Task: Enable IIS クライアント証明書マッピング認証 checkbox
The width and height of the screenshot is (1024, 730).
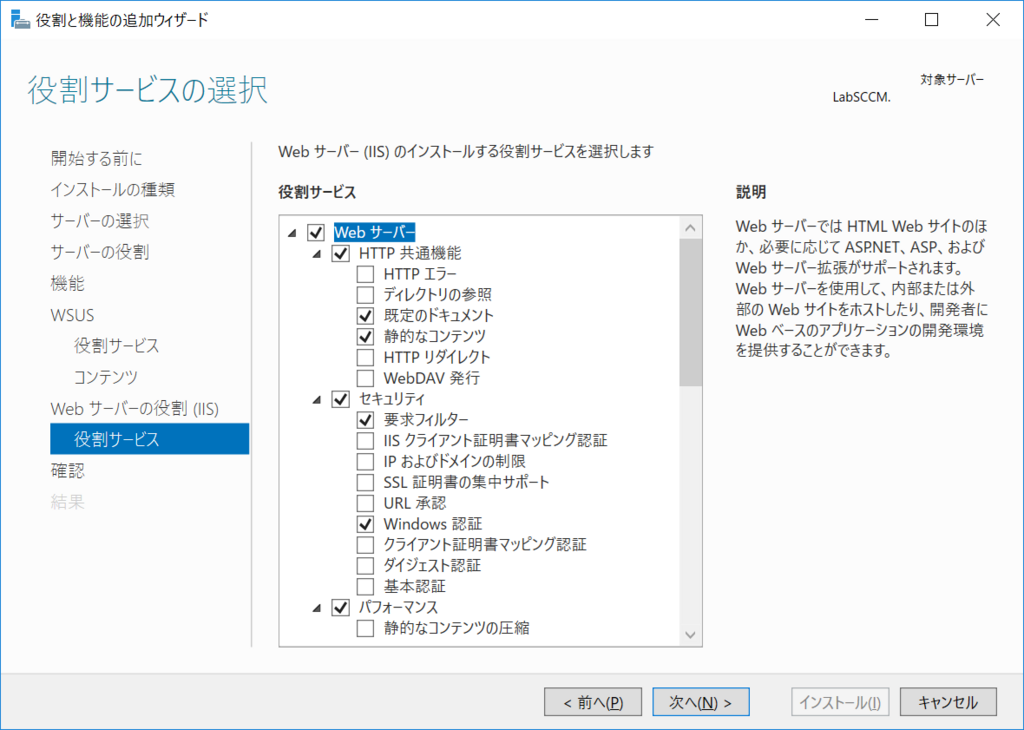Action: tap(366, 440)
